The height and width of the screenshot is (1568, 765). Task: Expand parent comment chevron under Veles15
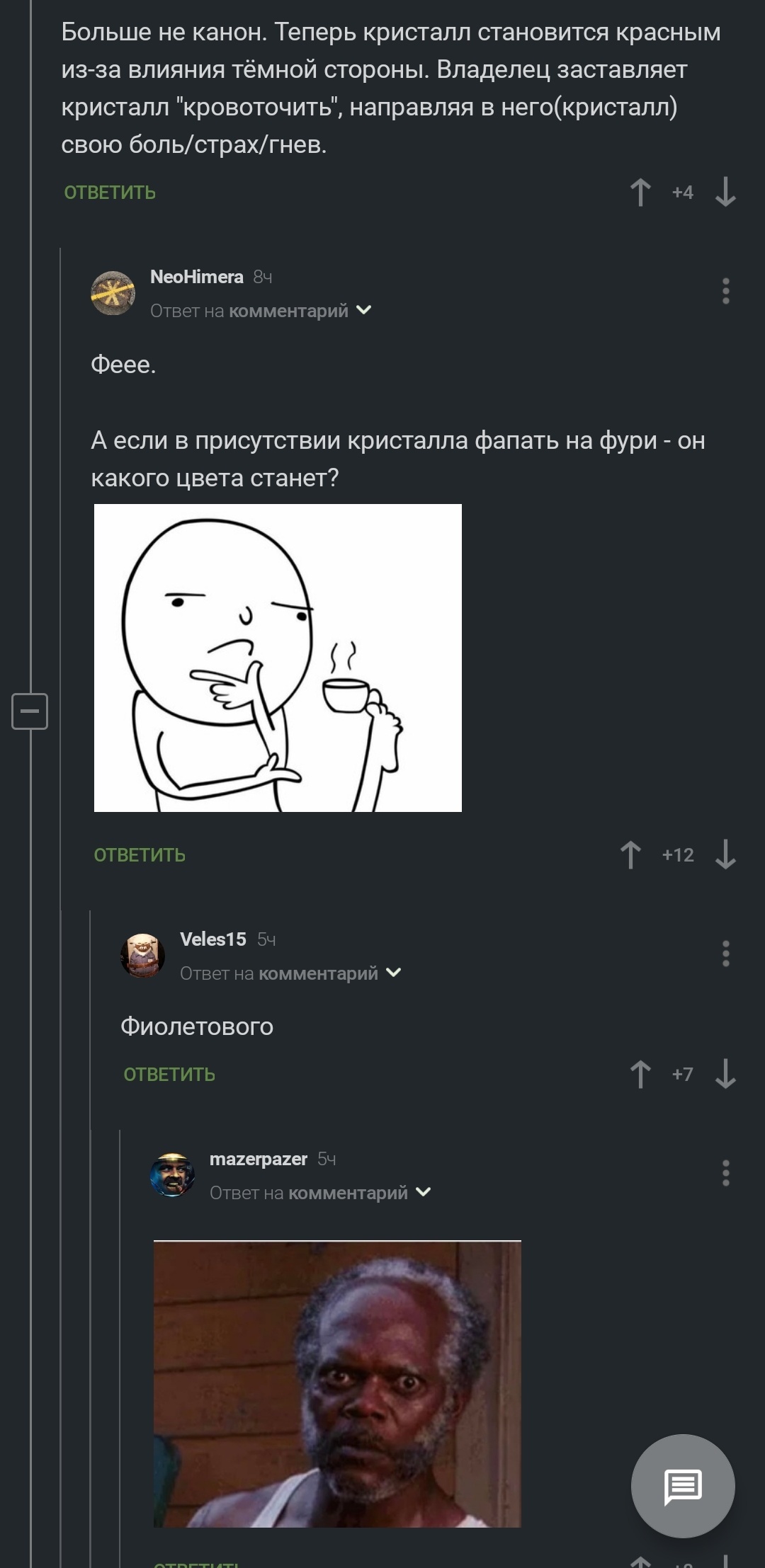[x=393, y=973]
